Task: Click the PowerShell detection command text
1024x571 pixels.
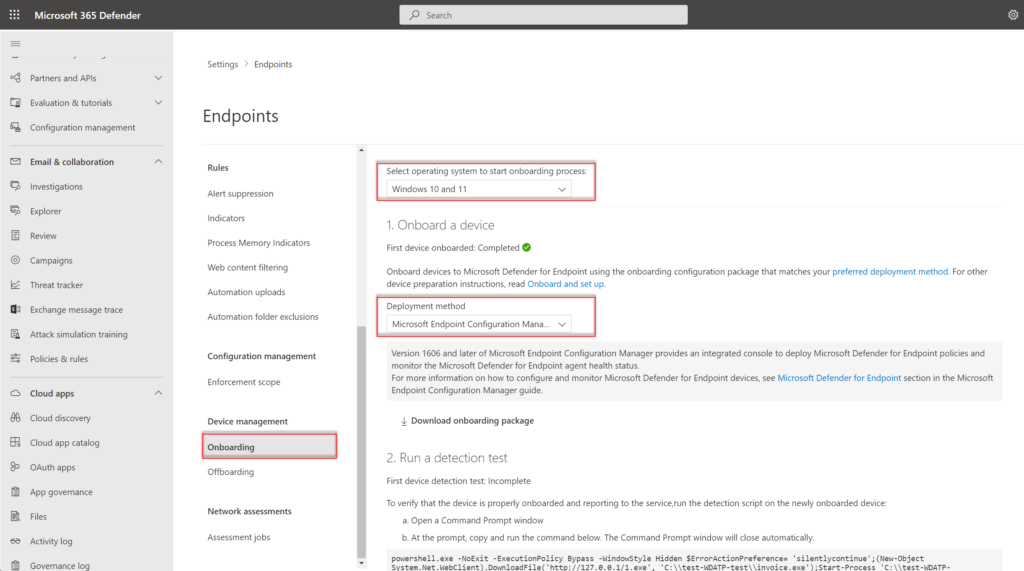Action: [671, 563]
